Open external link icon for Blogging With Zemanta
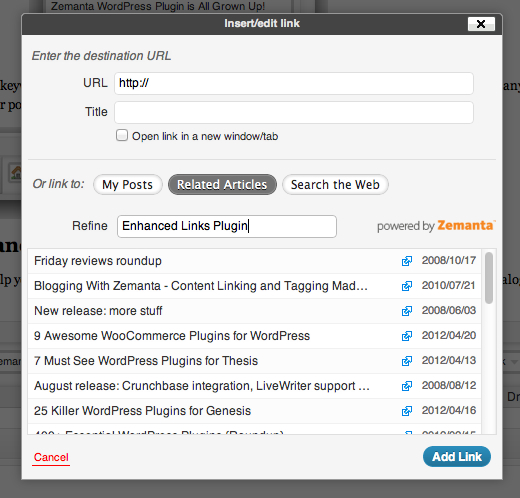Viewport: 520px width, 498px height. coord(407,286)
